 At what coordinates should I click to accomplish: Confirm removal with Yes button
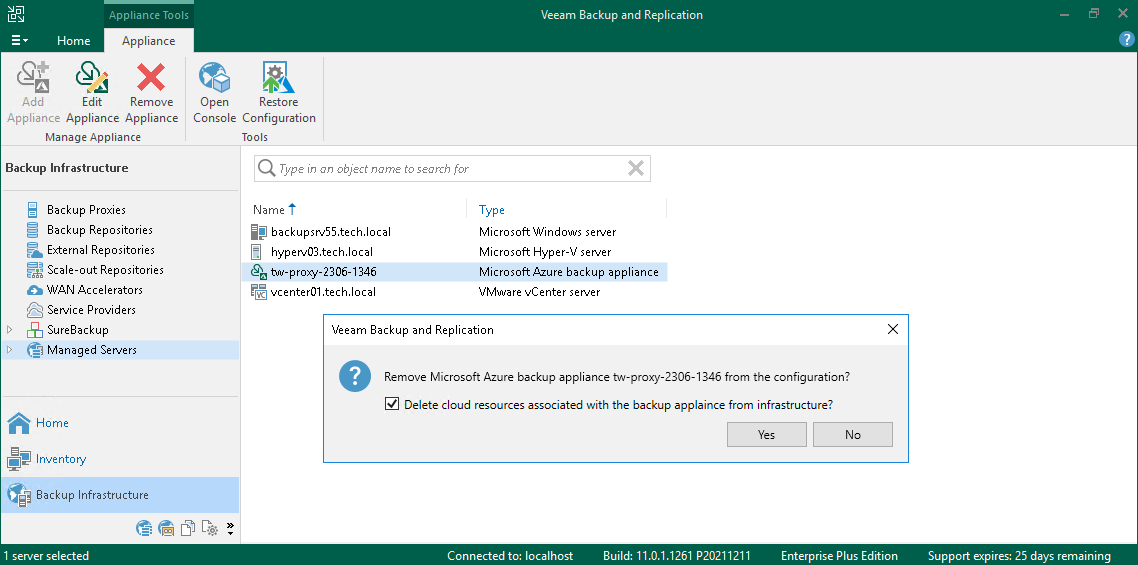coord(766,434)
